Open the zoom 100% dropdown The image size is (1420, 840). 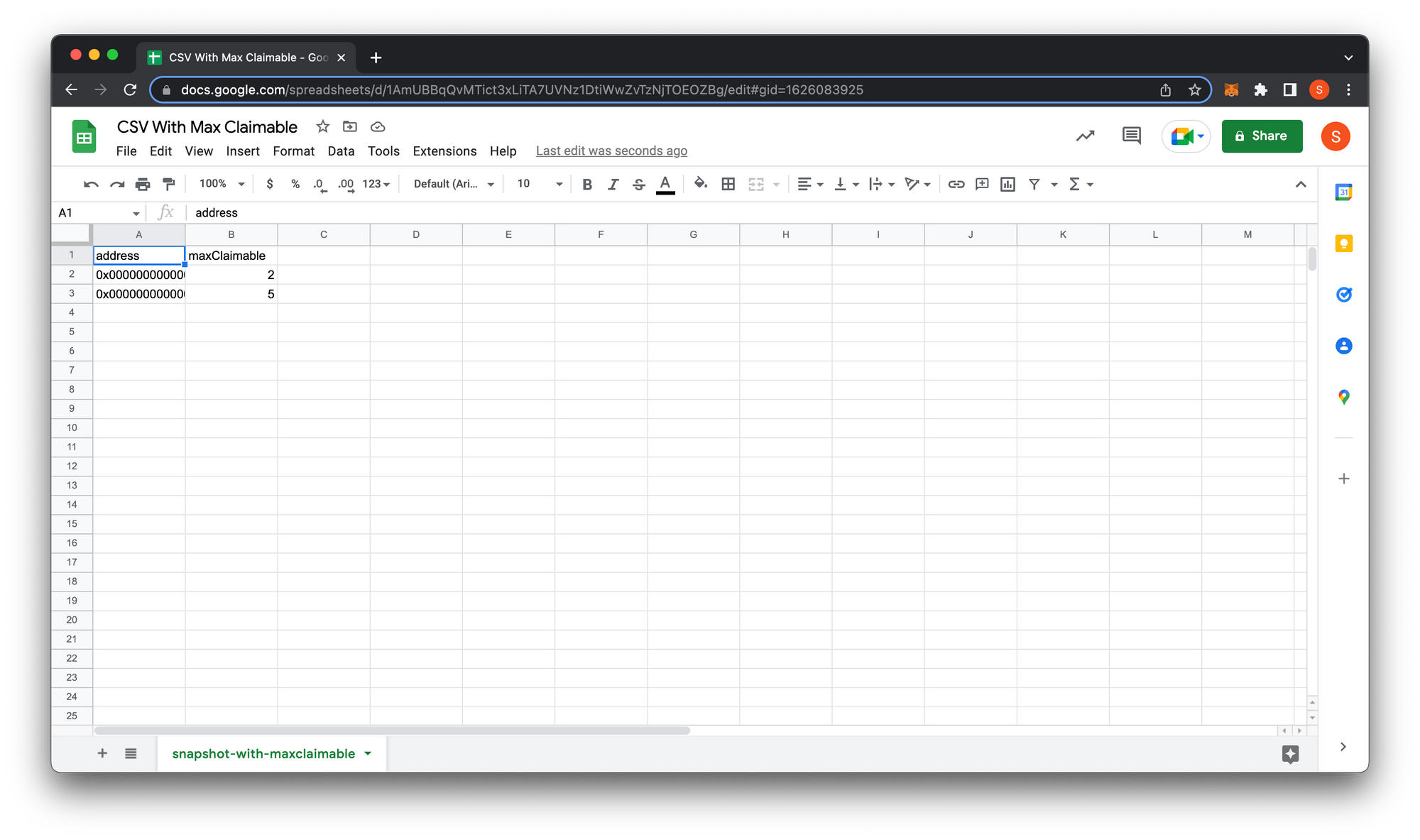tap(222, 184)
